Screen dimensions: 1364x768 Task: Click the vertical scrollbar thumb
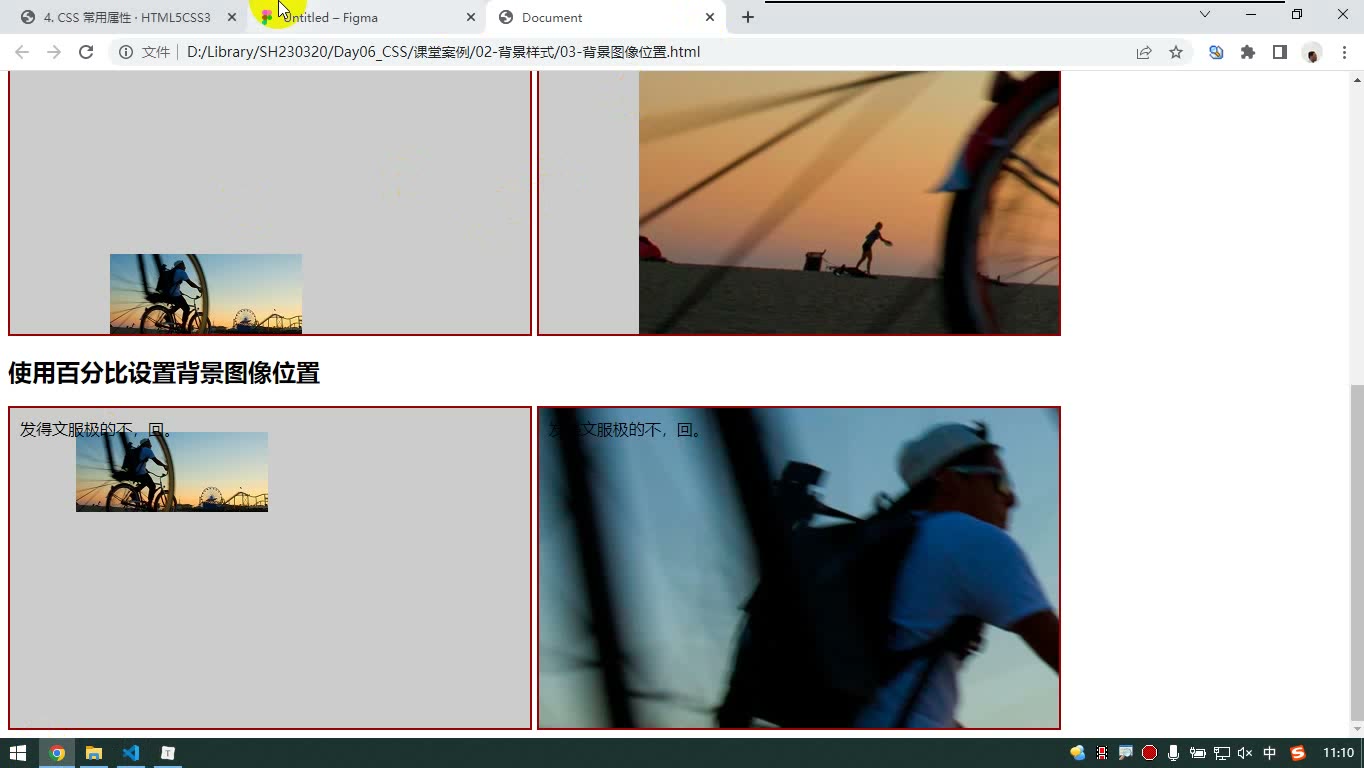(x=1357, y=552)
